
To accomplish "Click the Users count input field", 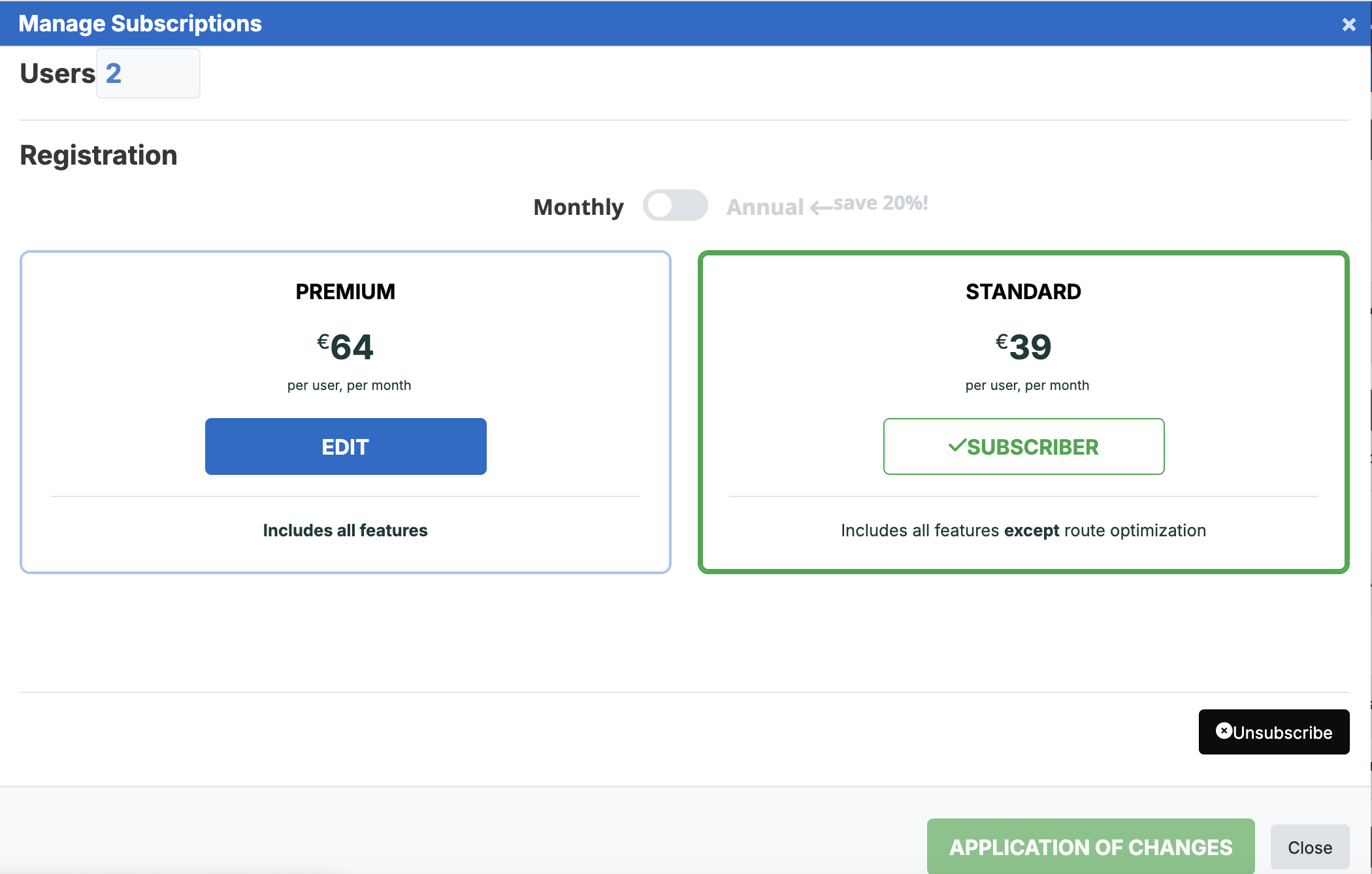I will (x=148, y=73).
